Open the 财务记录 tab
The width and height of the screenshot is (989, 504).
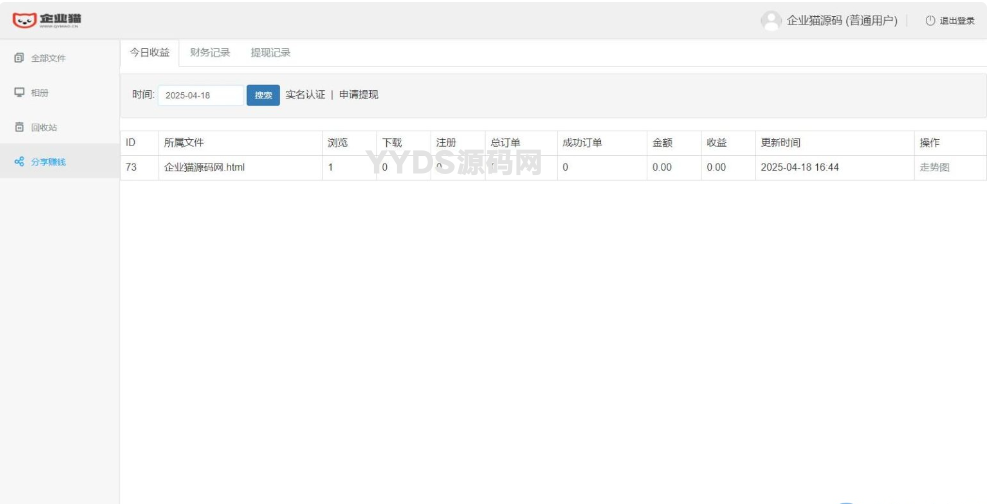[x=210, y=53]
